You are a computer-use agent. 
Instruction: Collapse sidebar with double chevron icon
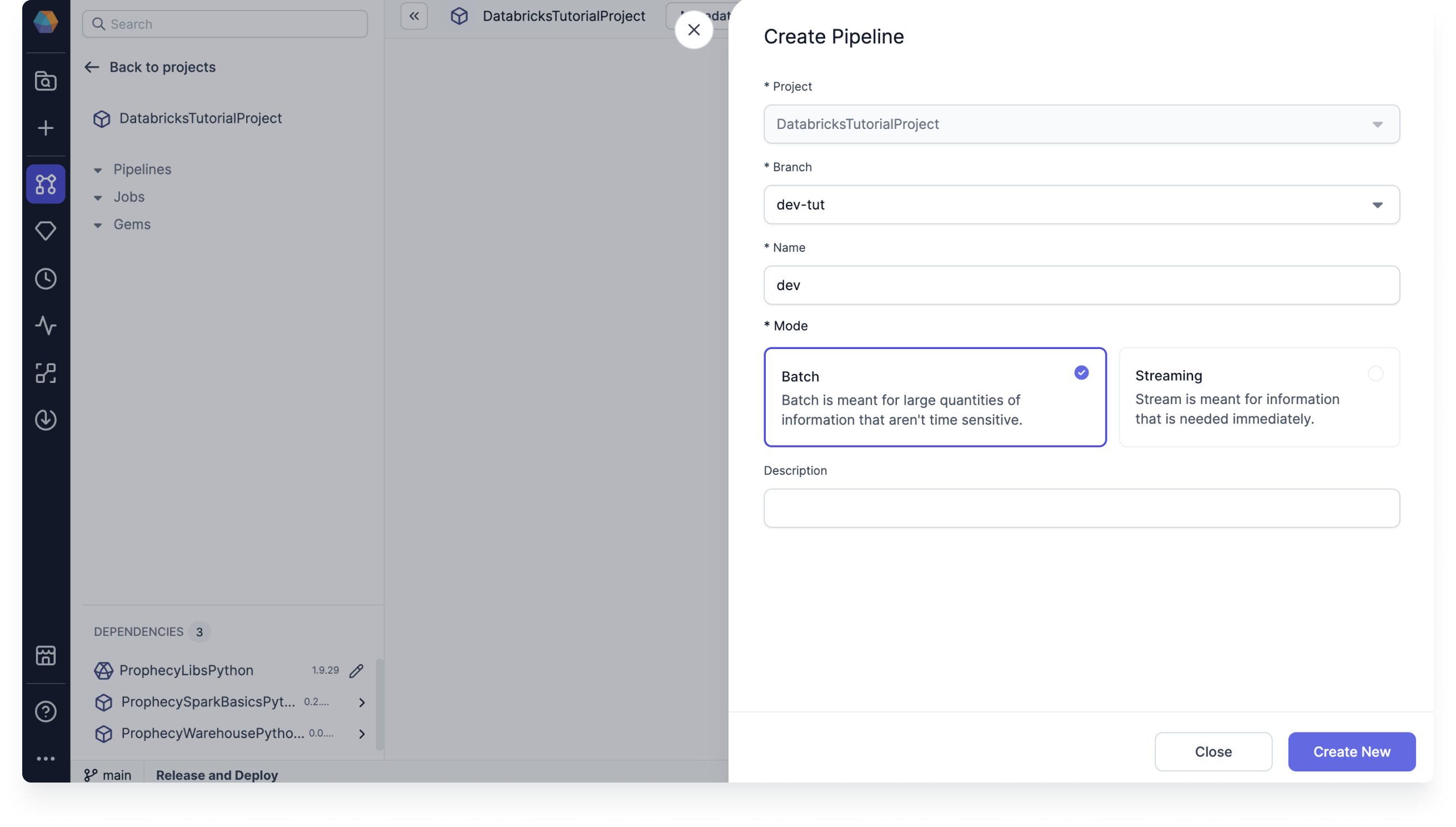pos(414,16)
